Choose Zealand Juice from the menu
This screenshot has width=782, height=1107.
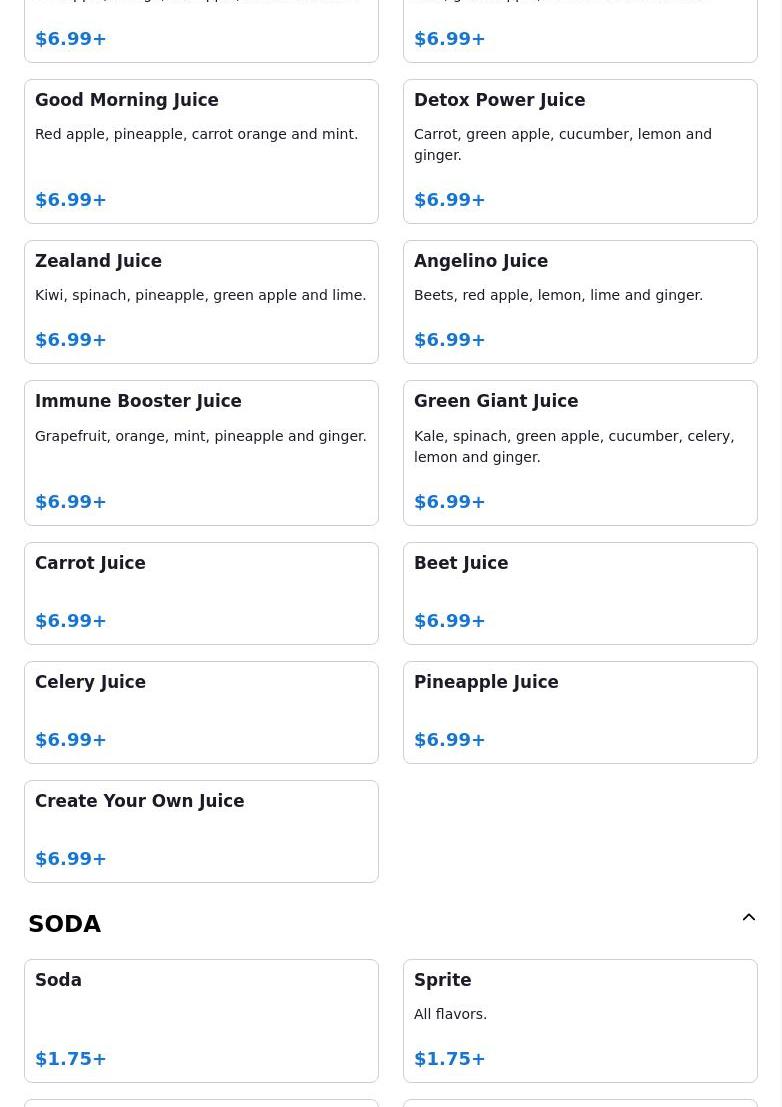[x=201, y=301]
